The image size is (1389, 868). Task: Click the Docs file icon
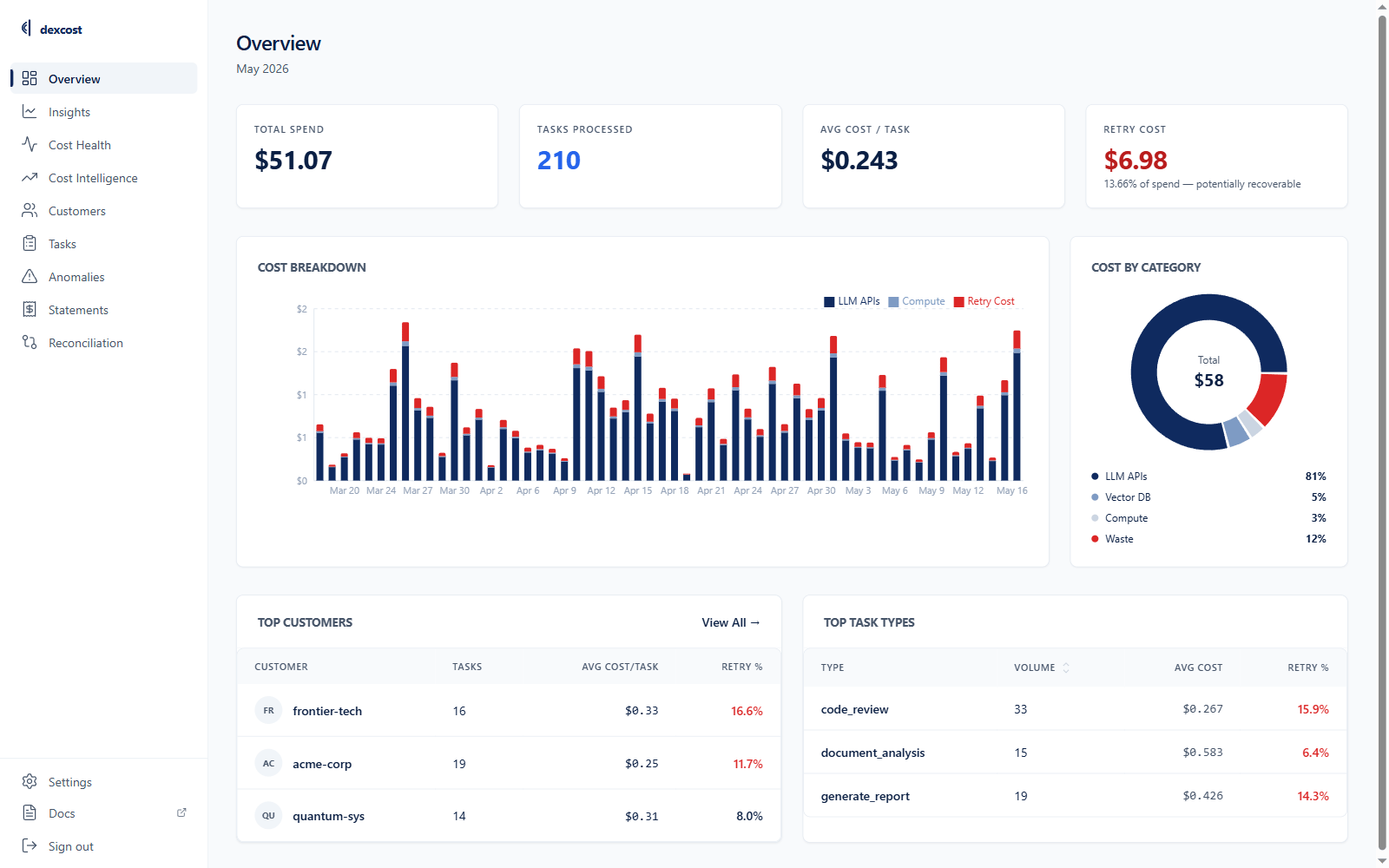30,812
